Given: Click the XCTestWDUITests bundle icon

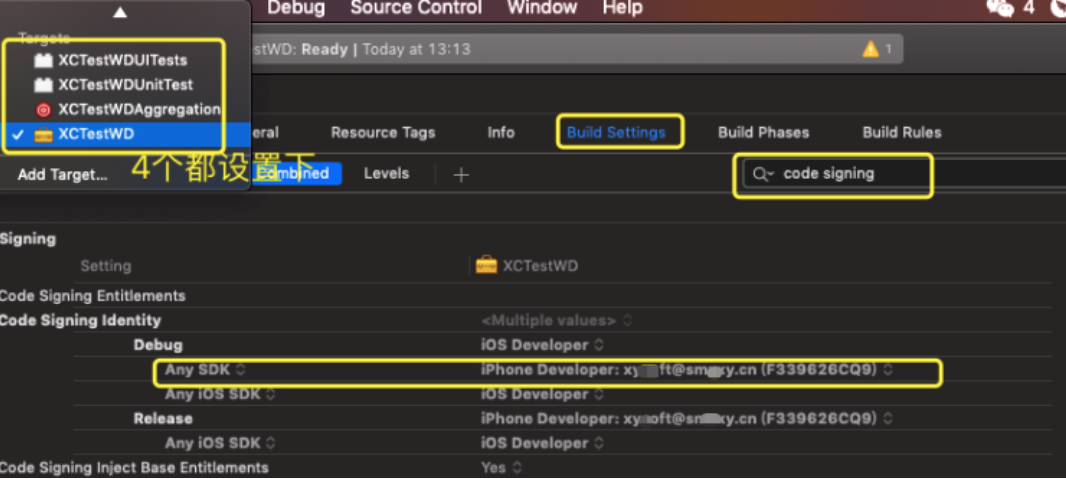Looking at the screenshot, I should pos(44,60).
